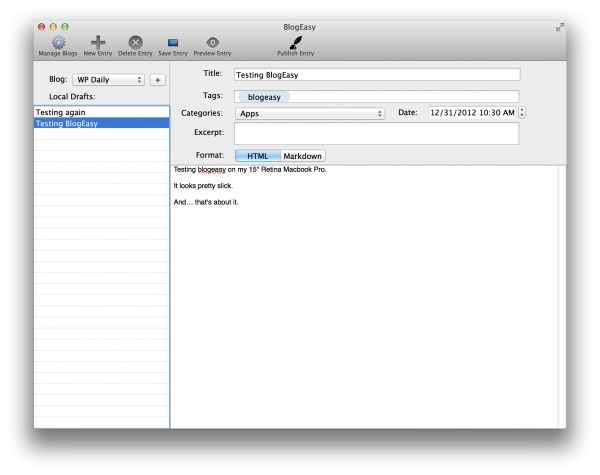
Task: Select the 'Testing BlogEasy' draft
Action: tap(101, 123)
